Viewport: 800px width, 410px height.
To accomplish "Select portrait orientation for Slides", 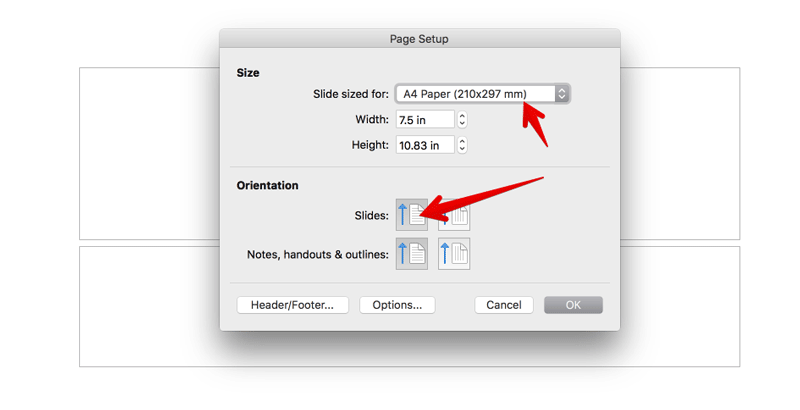I will [412, 215].
